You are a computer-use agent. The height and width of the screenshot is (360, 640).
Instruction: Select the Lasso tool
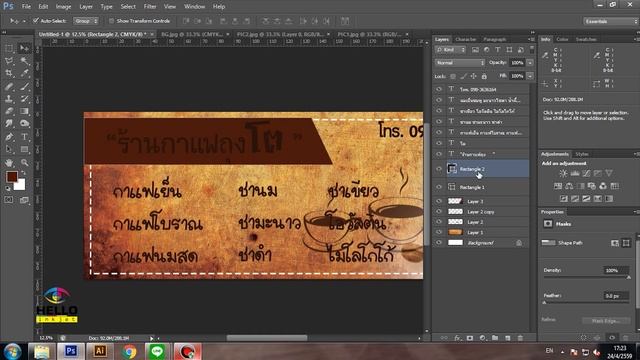9,61
